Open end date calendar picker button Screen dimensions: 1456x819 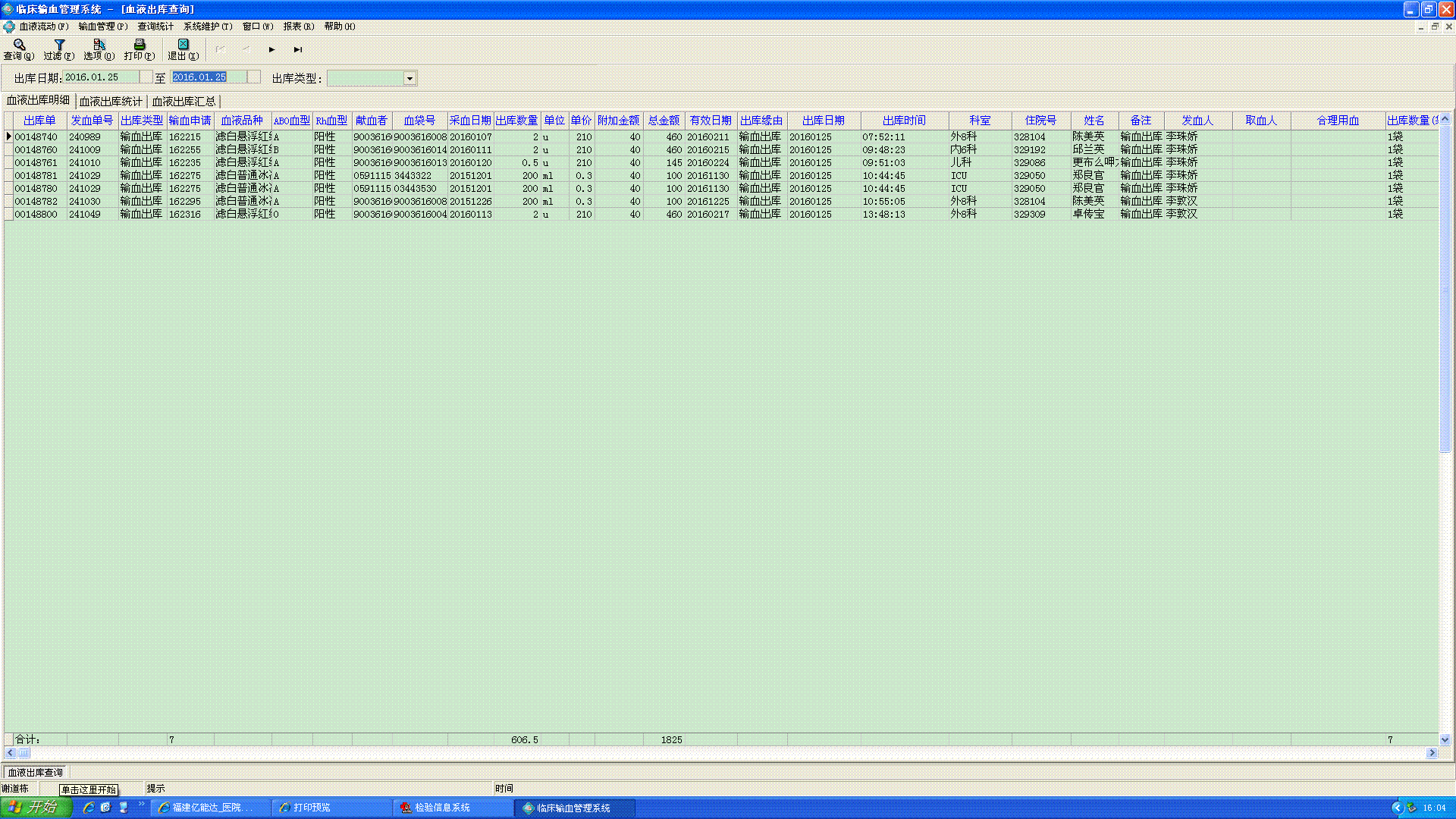(x=254, y=77)
